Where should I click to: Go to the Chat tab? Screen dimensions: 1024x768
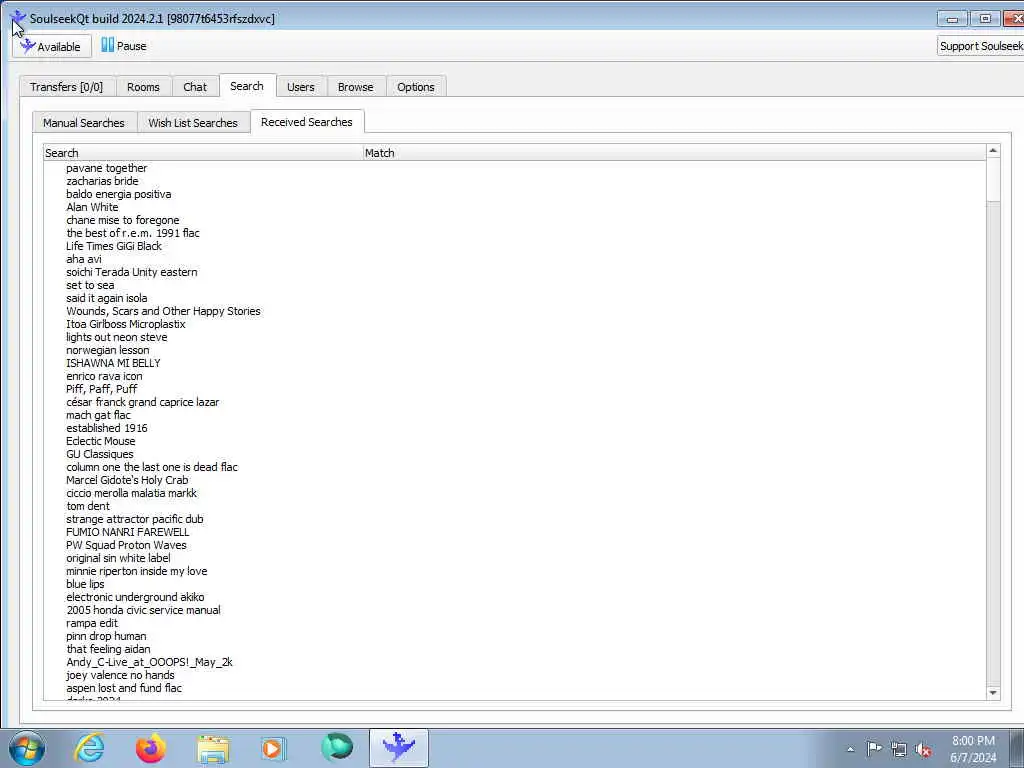(195, 87)
